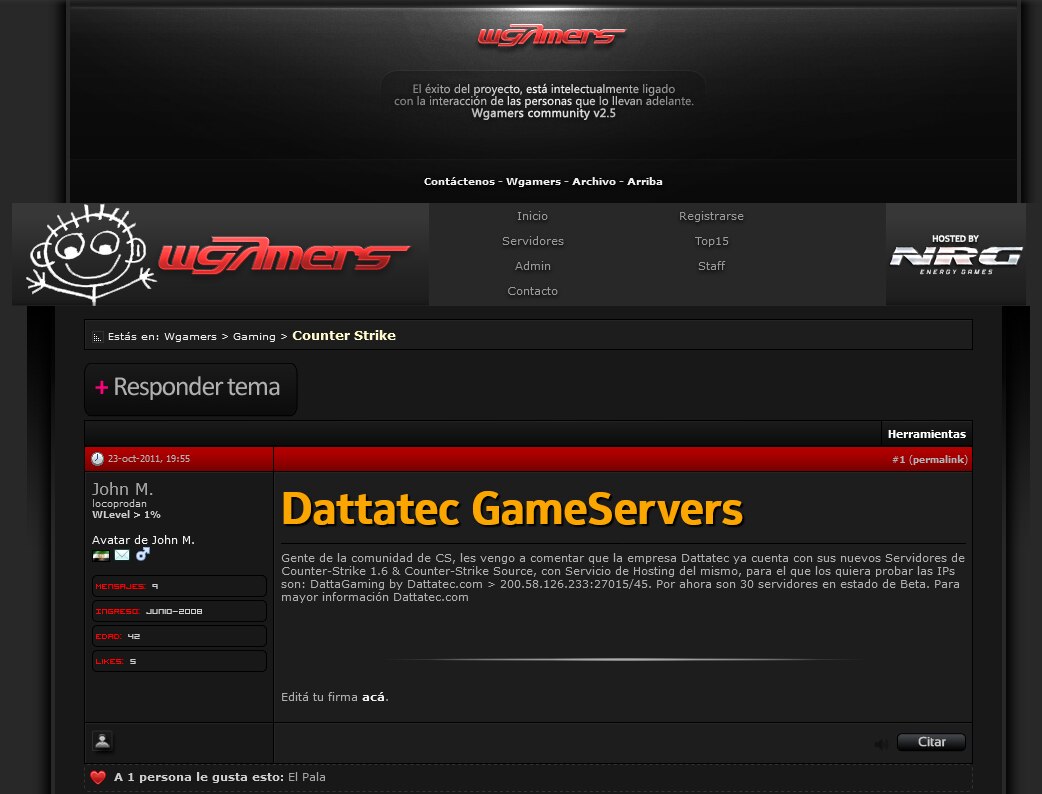This screenshot has width=1042, height=794.
Task: Click the Archivo footer link
Action: tap(594, 181)
